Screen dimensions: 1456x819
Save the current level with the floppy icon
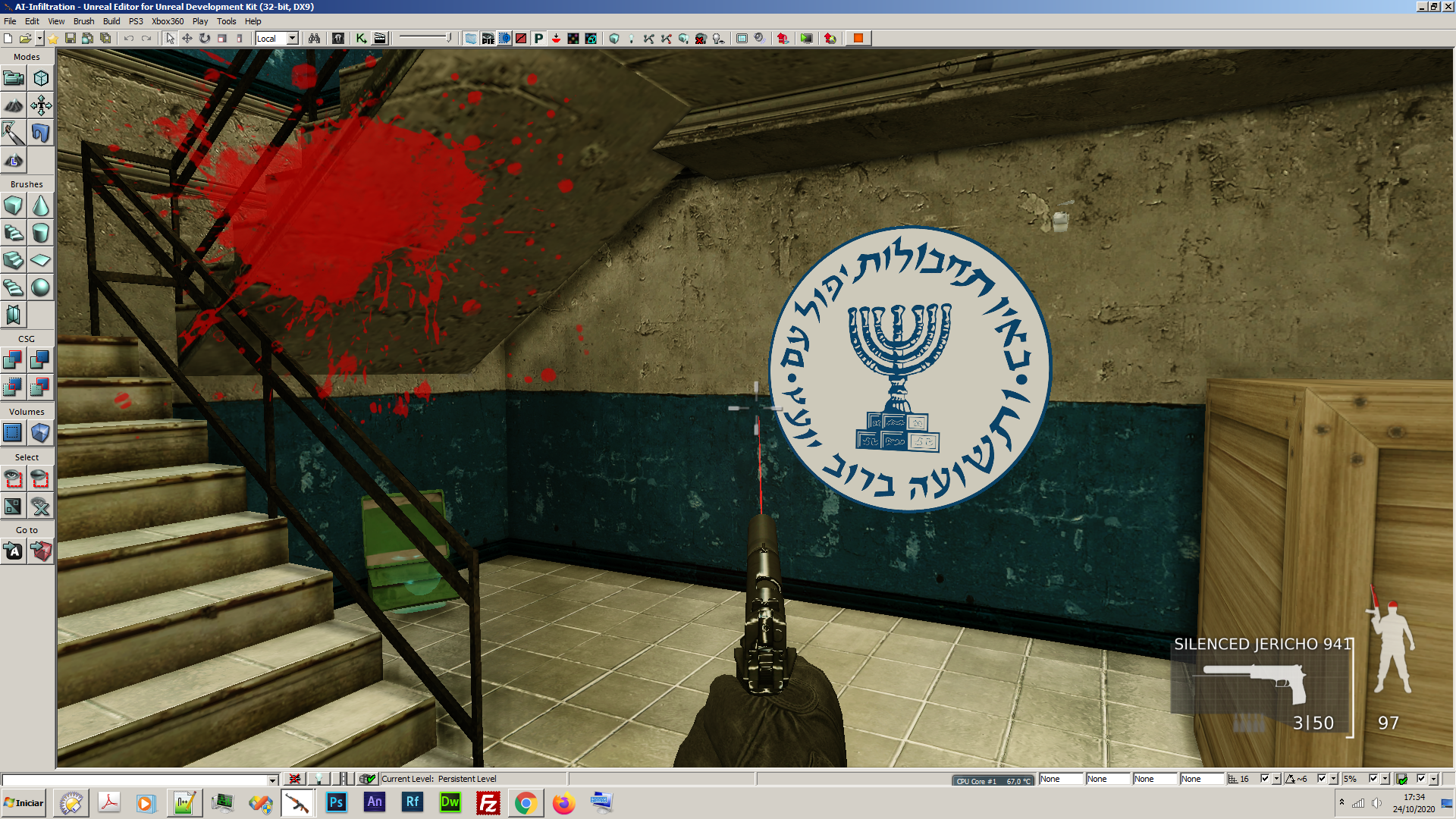point(71,38)
